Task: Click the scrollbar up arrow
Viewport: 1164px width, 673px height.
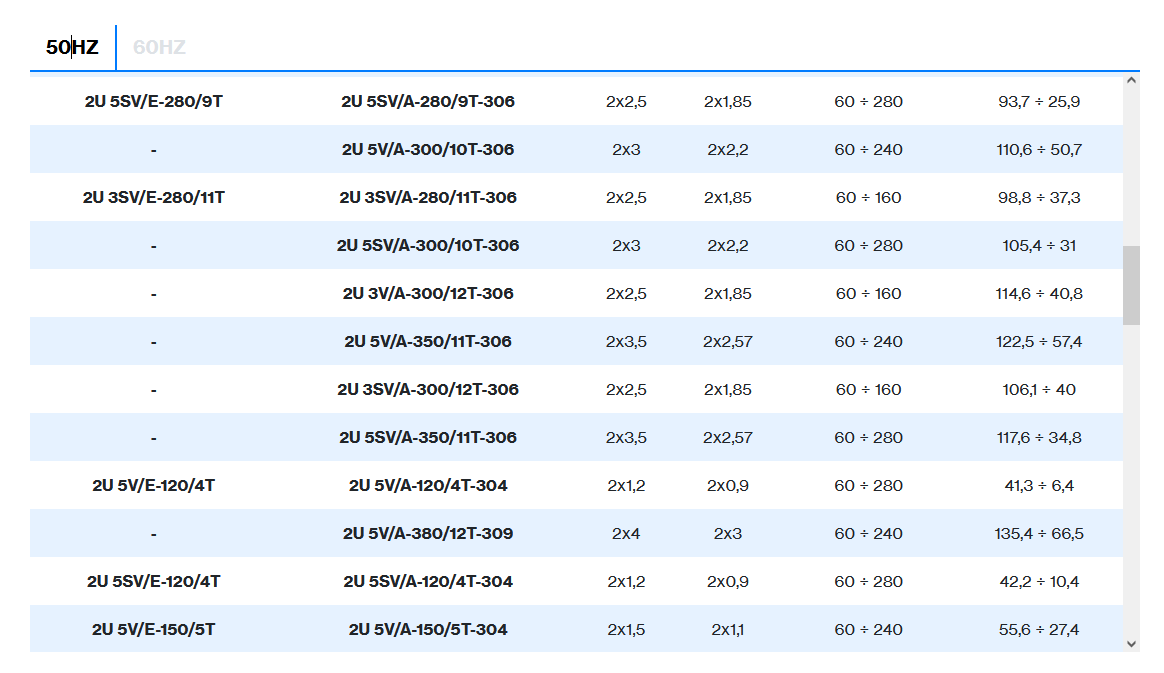Action: pos(1131,80)
